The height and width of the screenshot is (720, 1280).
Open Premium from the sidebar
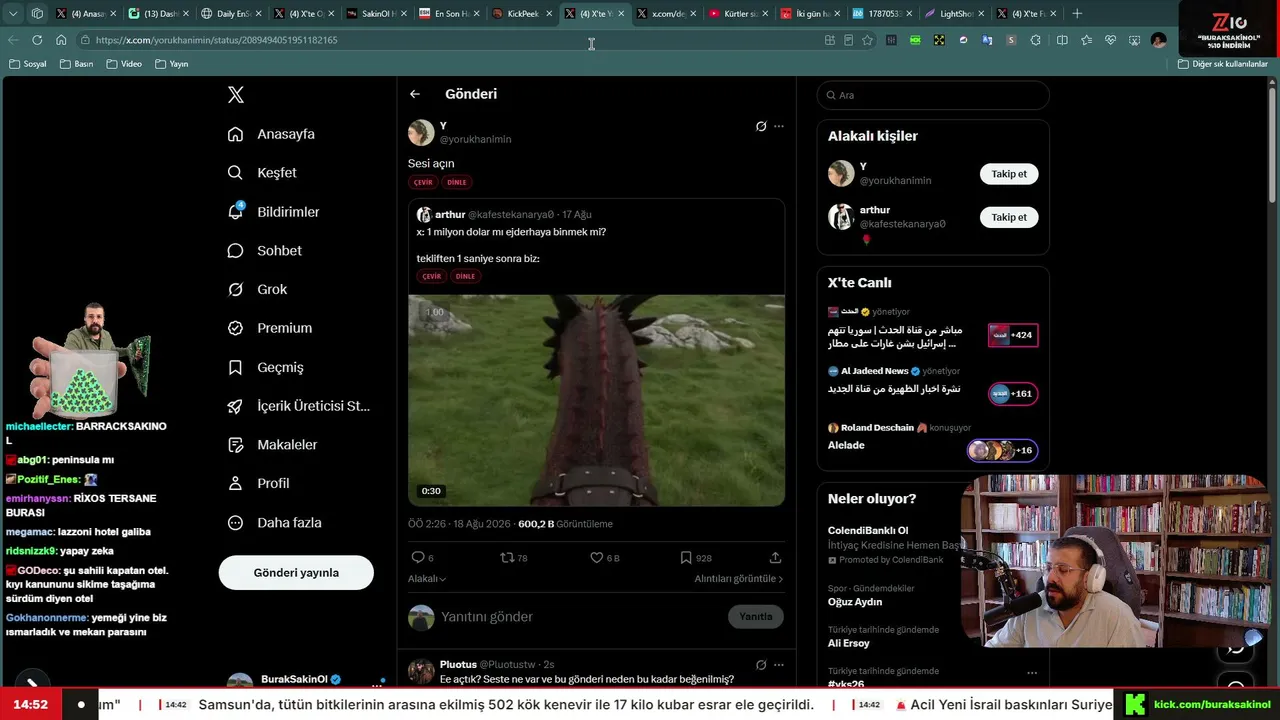point(270,328)
